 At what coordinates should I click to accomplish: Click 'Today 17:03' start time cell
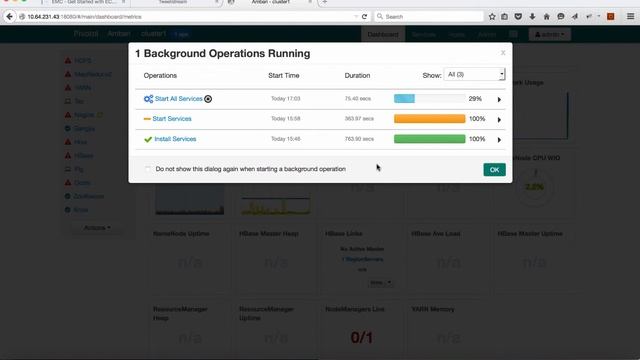[285, 99]
